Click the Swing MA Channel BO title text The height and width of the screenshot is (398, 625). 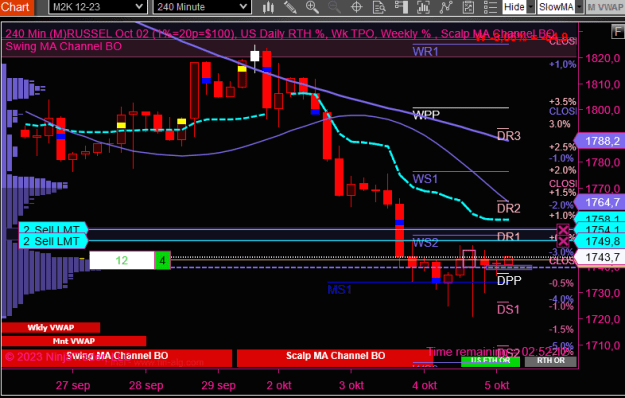tap(63, 46)
